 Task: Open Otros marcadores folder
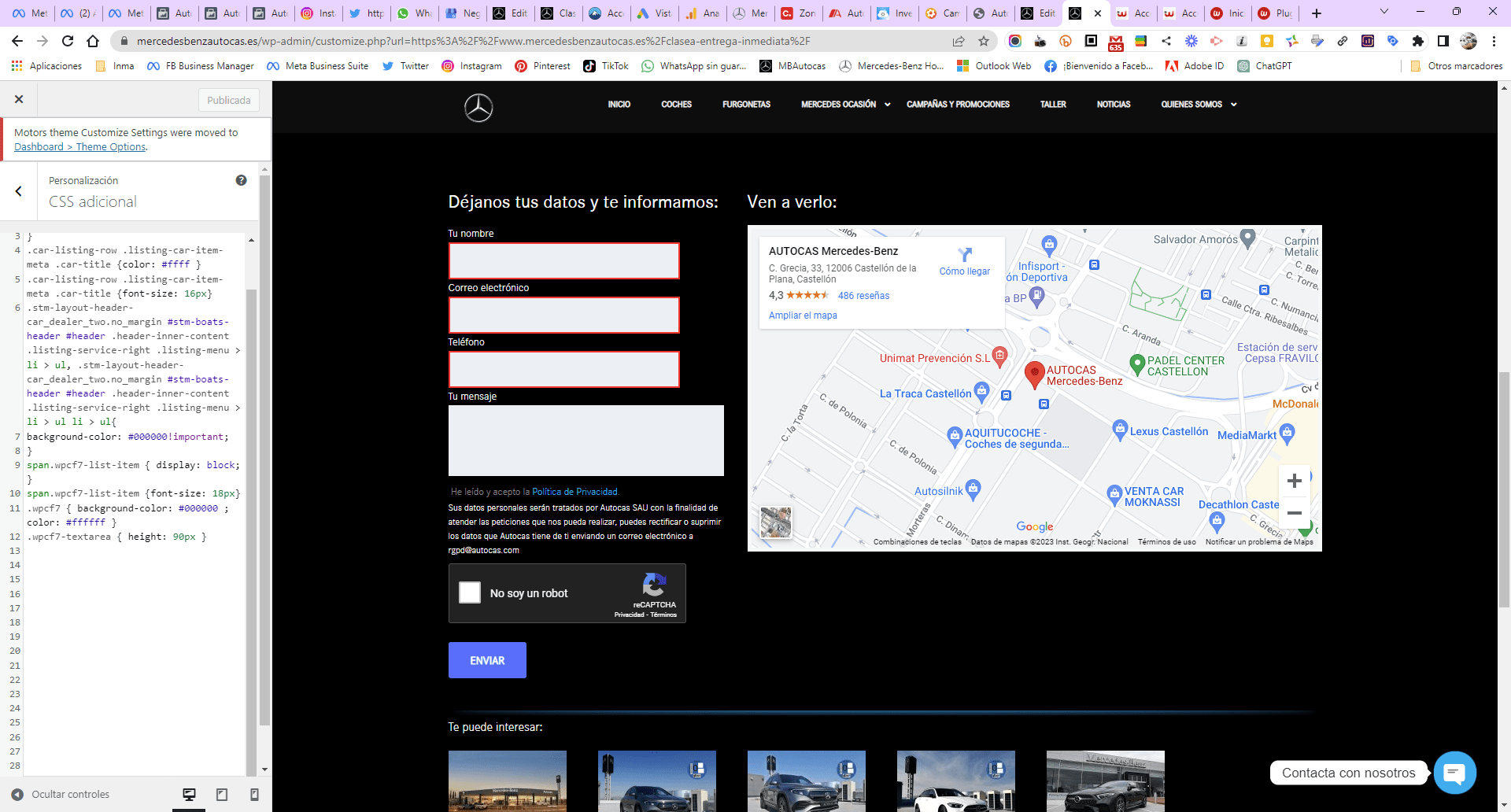click(1457, 66)
